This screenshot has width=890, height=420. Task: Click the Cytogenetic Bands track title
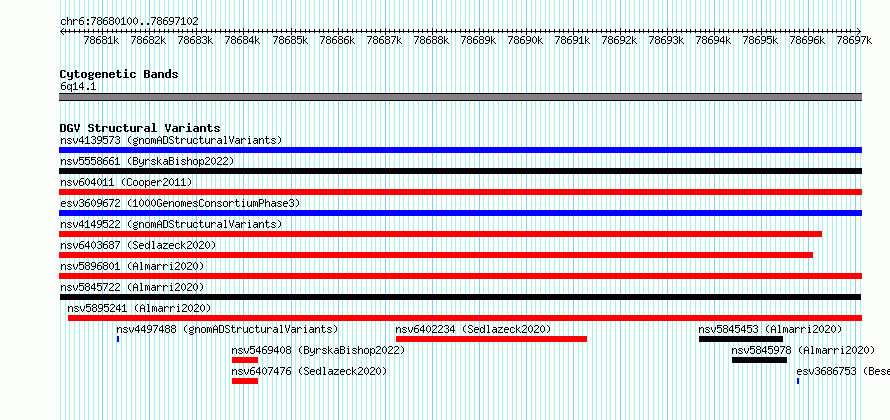(119, 74)
